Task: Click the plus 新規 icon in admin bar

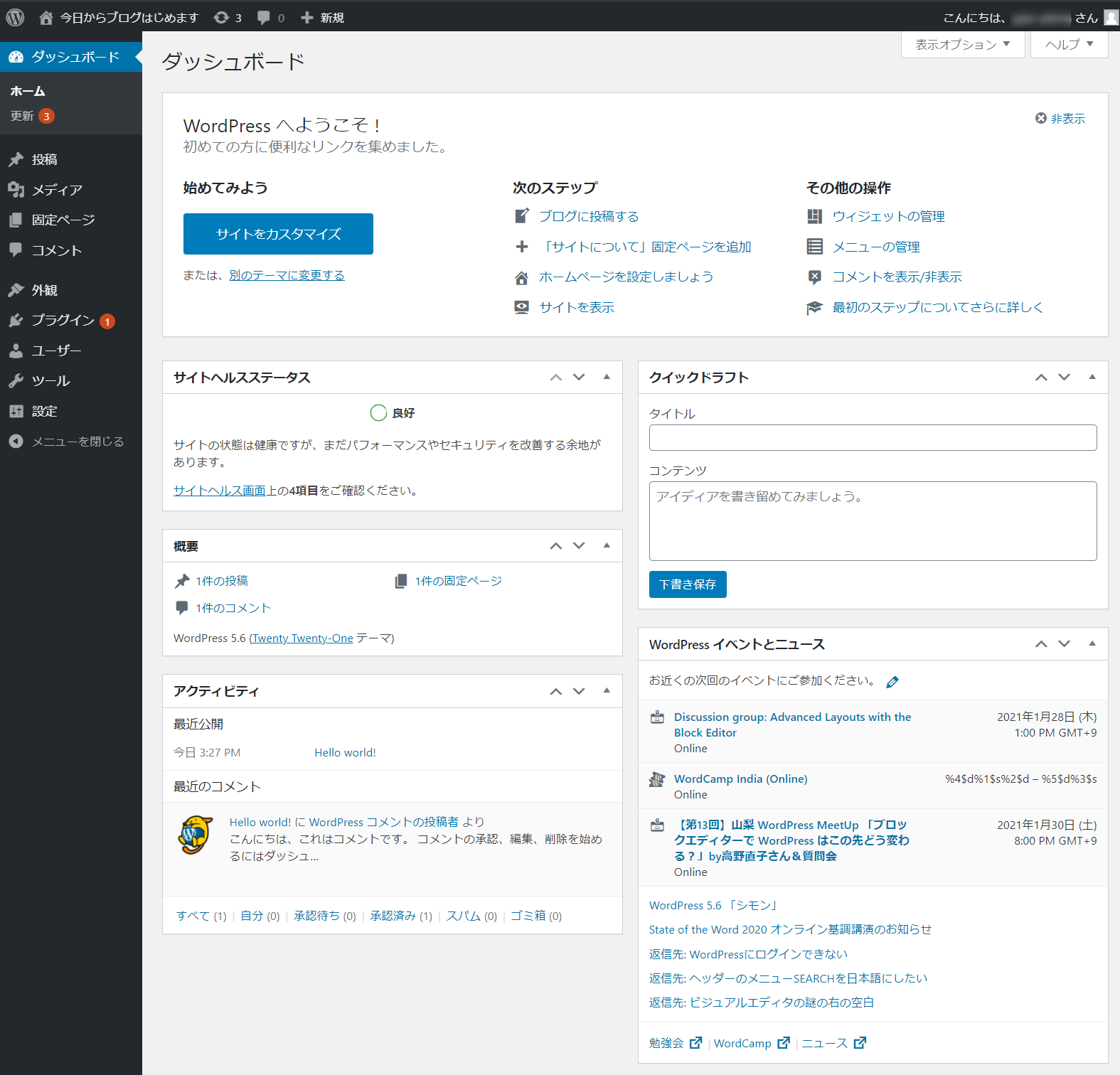Action: [x=306, y=18]
